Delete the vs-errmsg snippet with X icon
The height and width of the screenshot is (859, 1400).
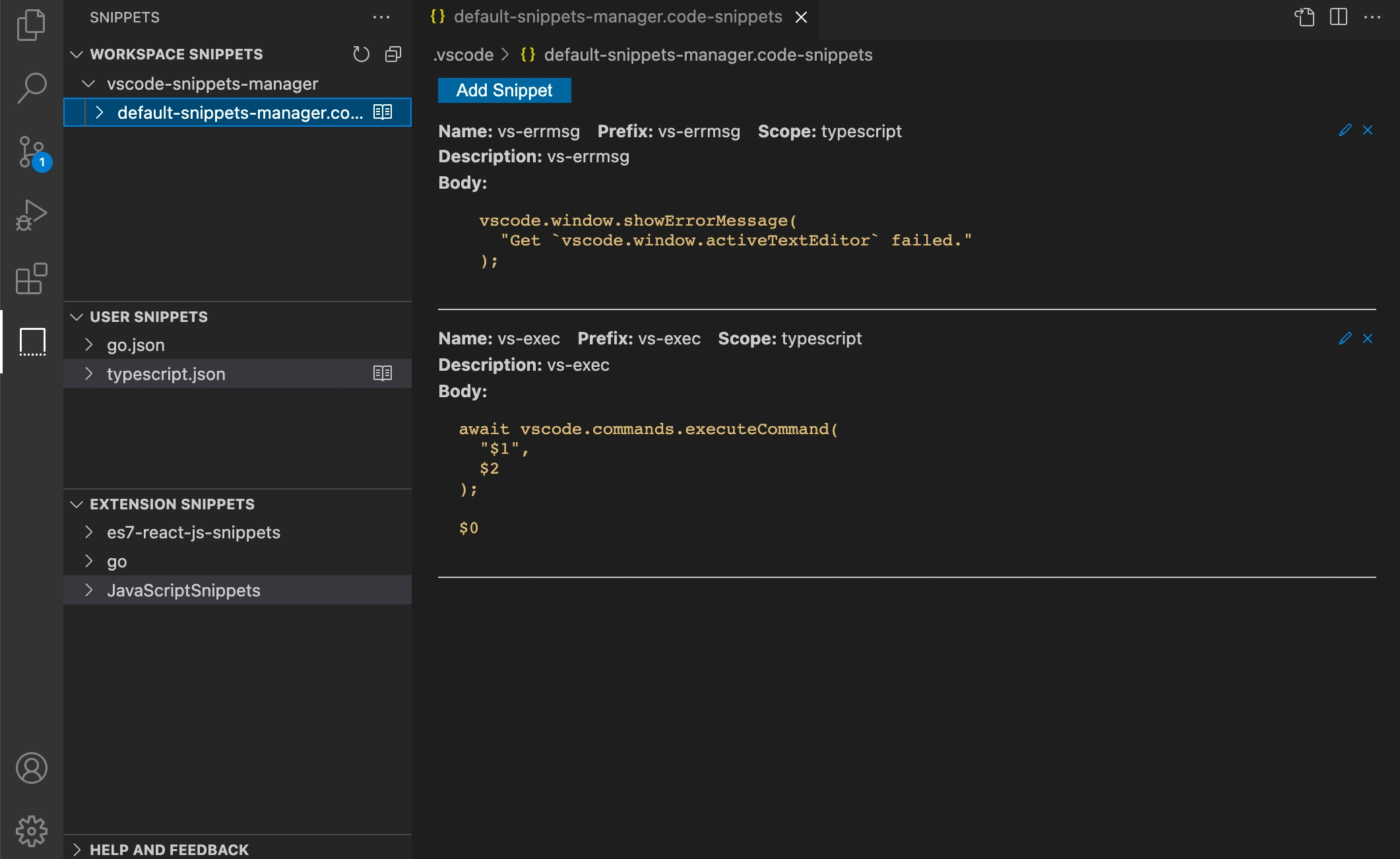(x=1368, y=130)
